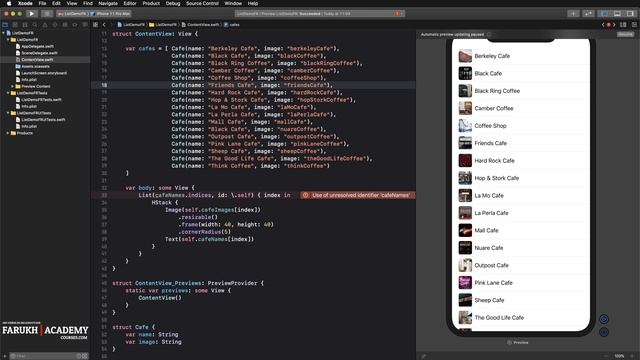
Task: Collapse the ListDemoFR project root
Action: [x=4, y=33]
